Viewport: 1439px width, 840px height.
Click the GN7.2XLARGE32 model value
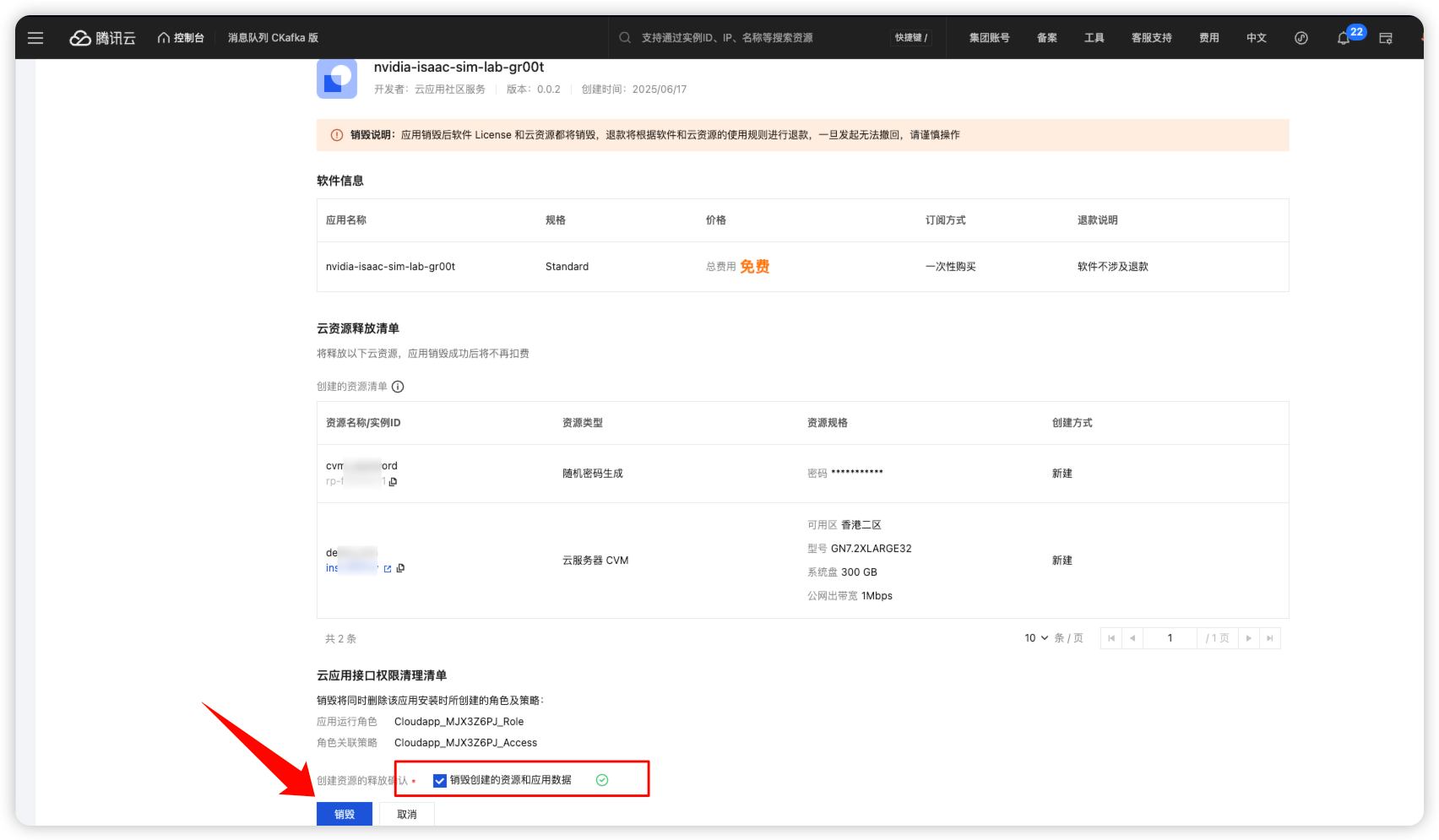(x=872, y=549)
